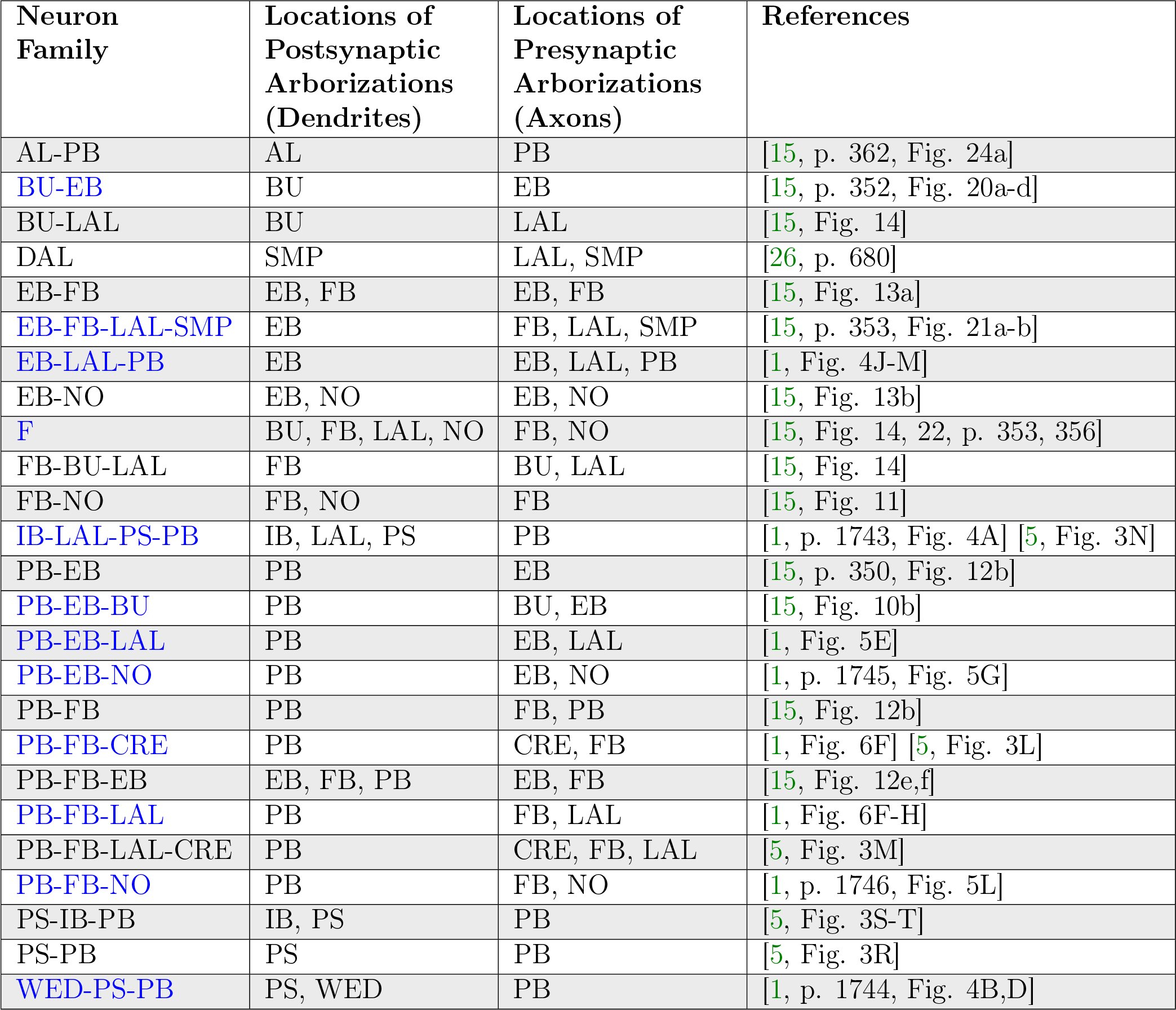Viewport: 1176px width, 1010px height.
Task: Open the IB-LAL-PS-PB link
Action: [107, 537]
